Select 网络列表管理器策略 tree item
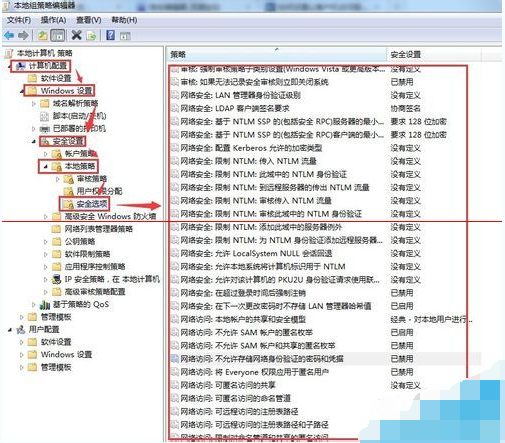This screenshot has height=443, width=505. click(99, 229)
